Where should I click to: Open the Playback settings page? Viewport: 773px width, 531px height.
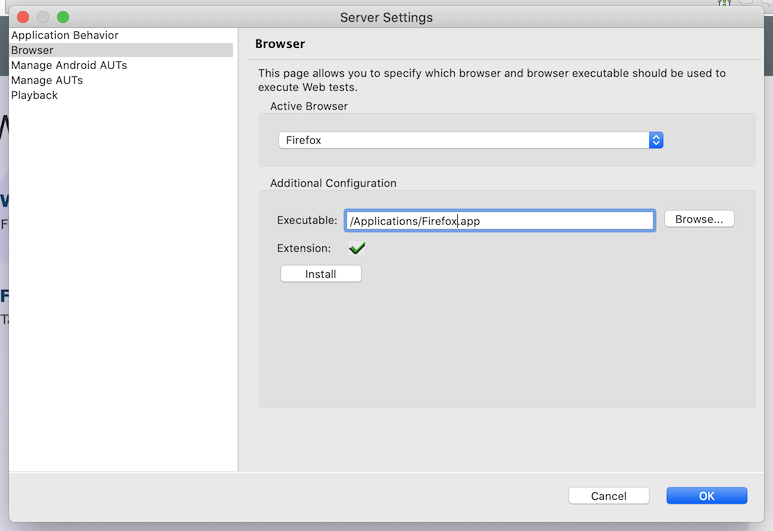tap(35, 95)
